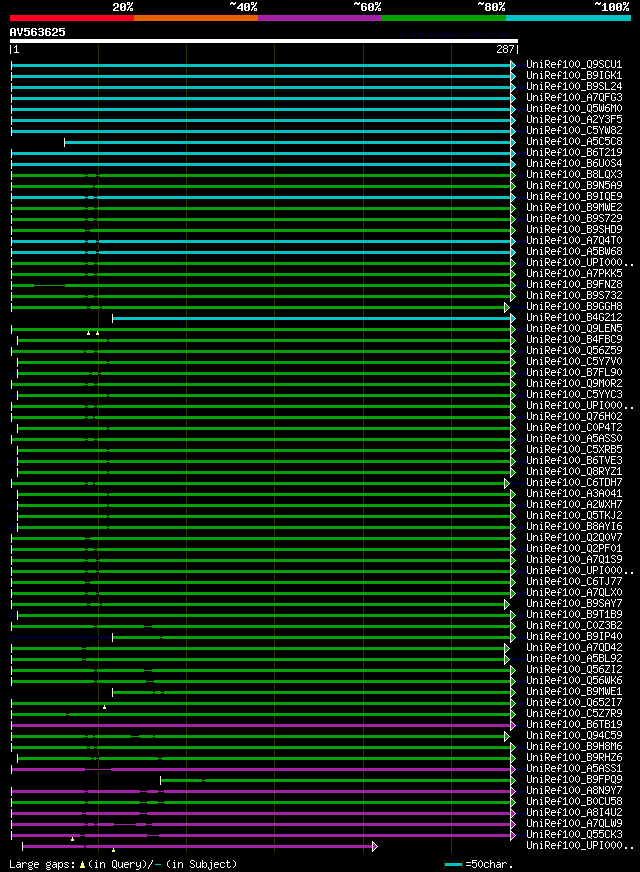Click the arrowhead ending the B9GGH8 alignment
The width and height of the screenshot is (640, 872).
click(x=507, y=307)
